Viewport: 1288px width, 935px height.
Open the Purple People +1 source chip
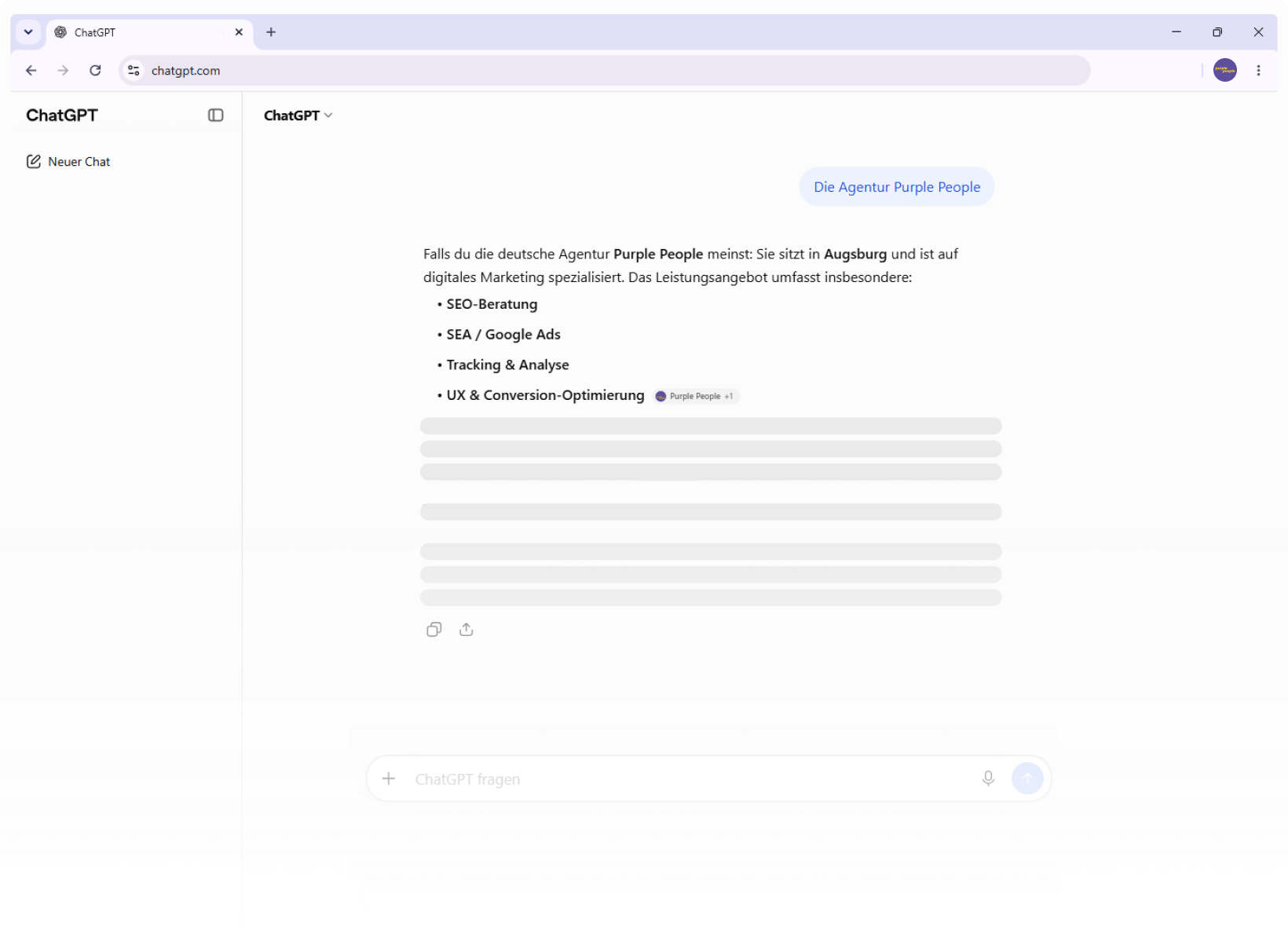[x=696, y=396]
